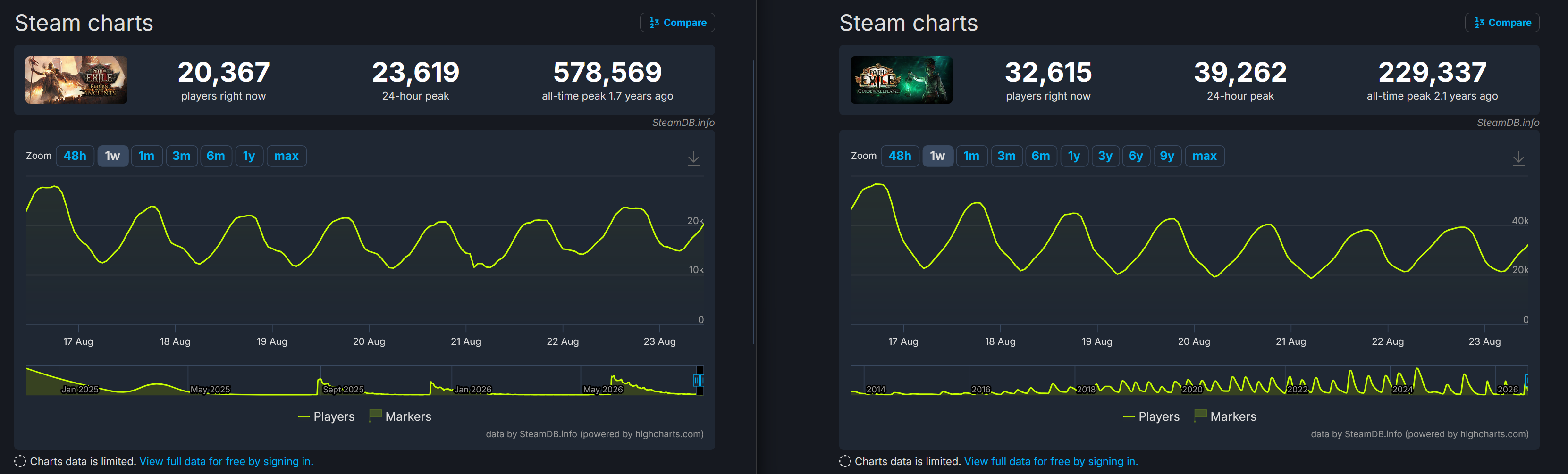Click left 'View full data for free' link
The height and width of the screenshot is (474, 1568).
[227, 461]
